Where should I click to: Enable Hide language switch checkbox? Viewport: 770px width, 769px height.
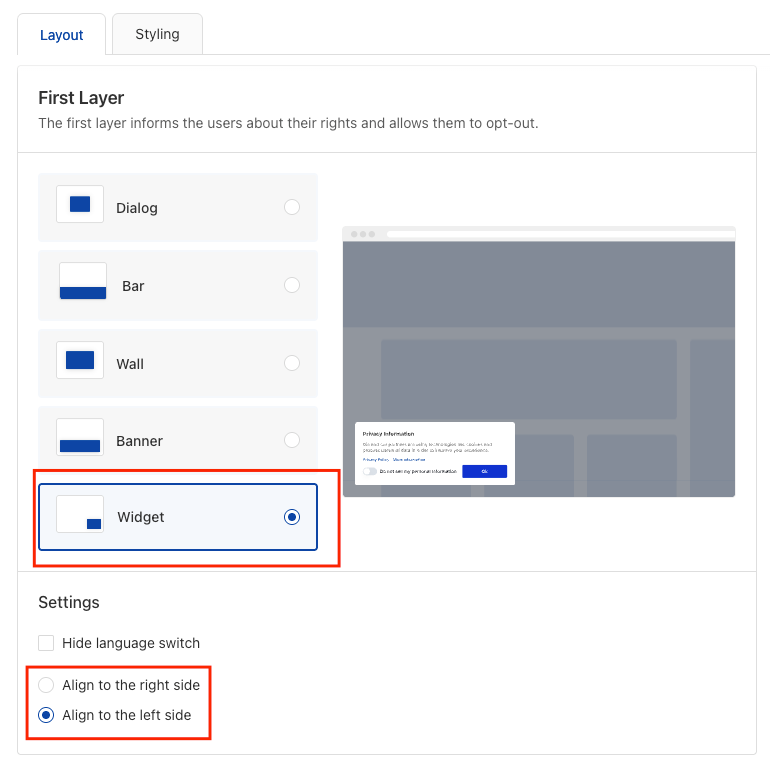(46, 643)
